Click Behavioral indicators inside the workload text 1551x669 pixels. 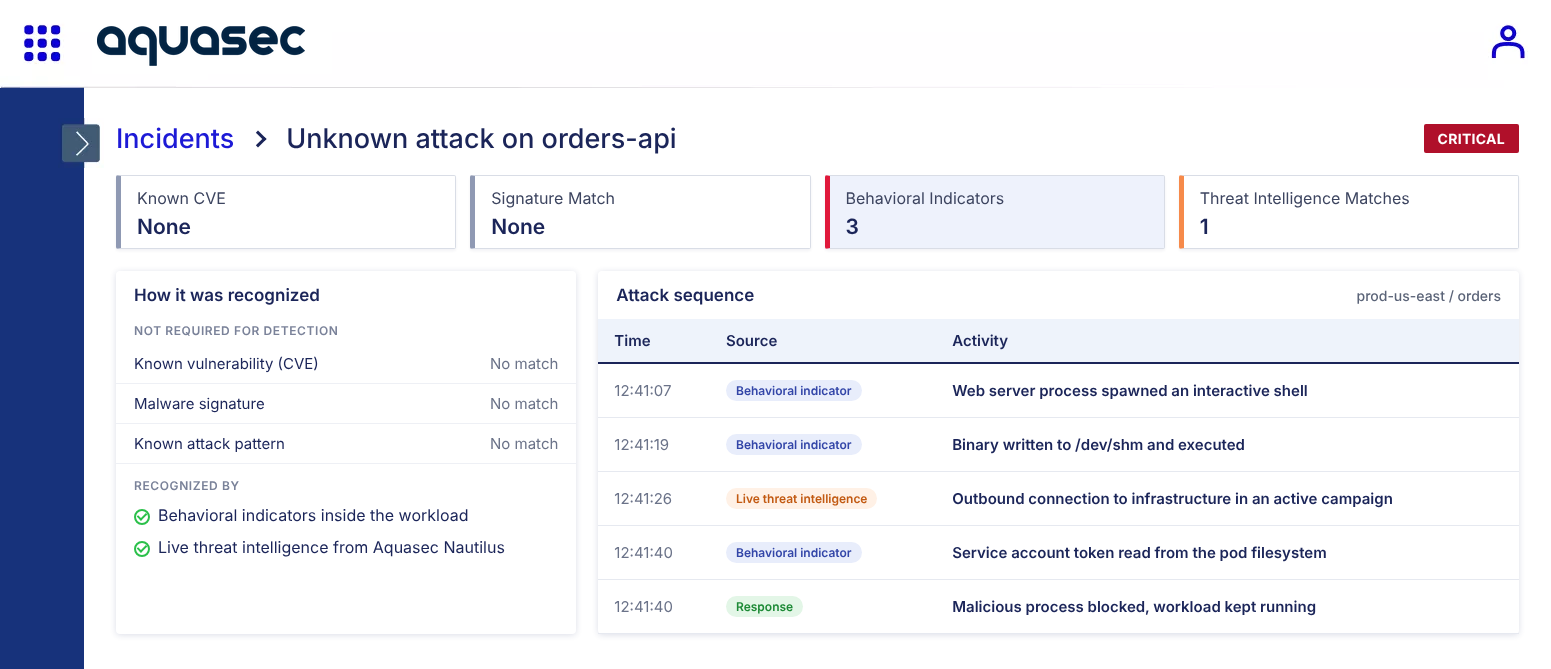[313, 516]
